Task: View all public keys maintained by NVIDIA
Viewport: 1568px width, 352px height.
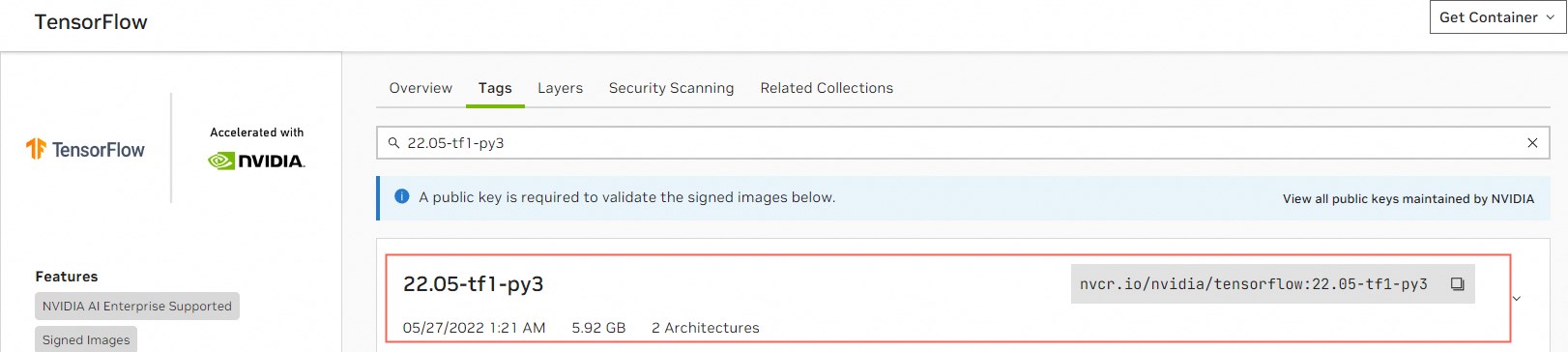Action: 1408,199
